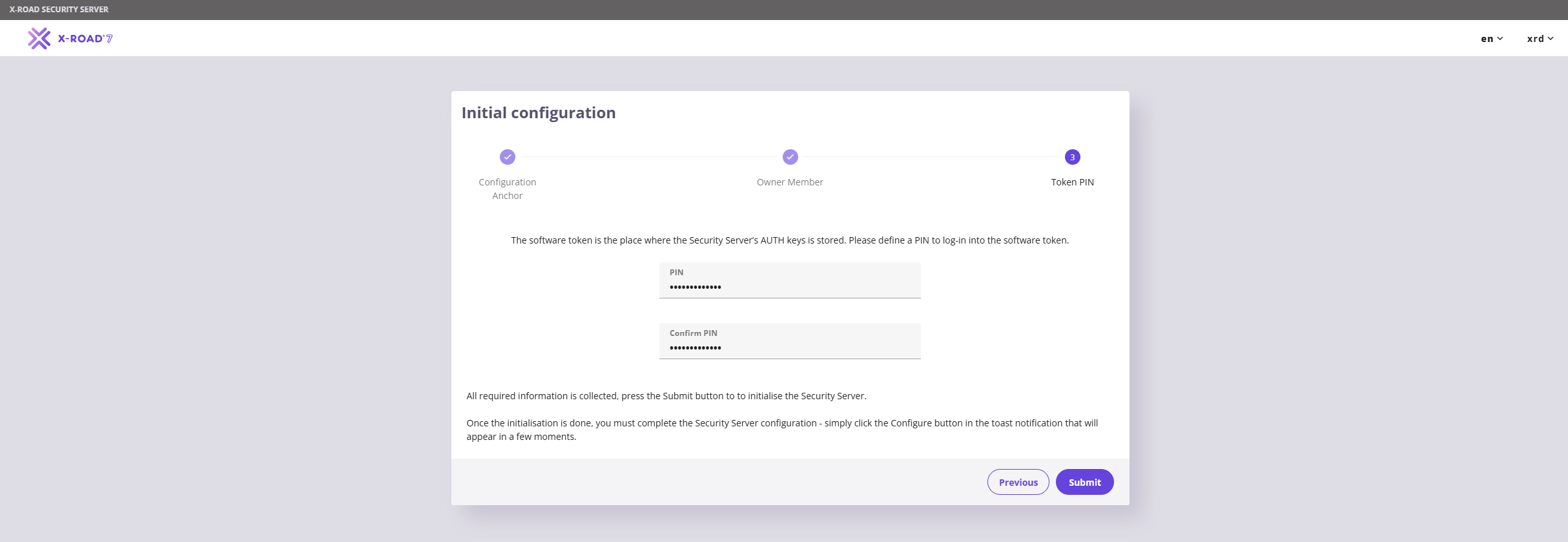Viewport: 1568px width, 542px height.
Task: Select the Owner Member step checkmark
Action: (790, 157)
